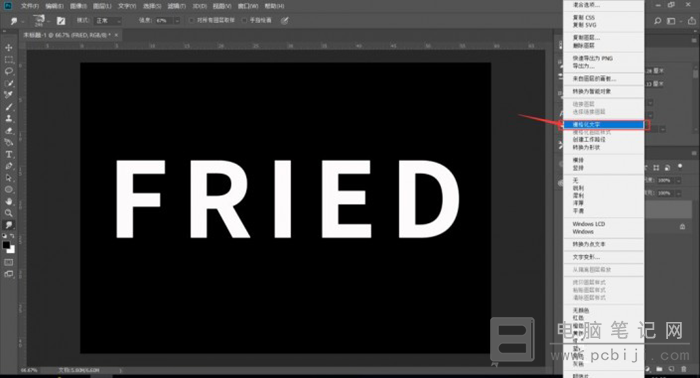Select the Move tool
The image size is (700, 378).
(8, 48)
